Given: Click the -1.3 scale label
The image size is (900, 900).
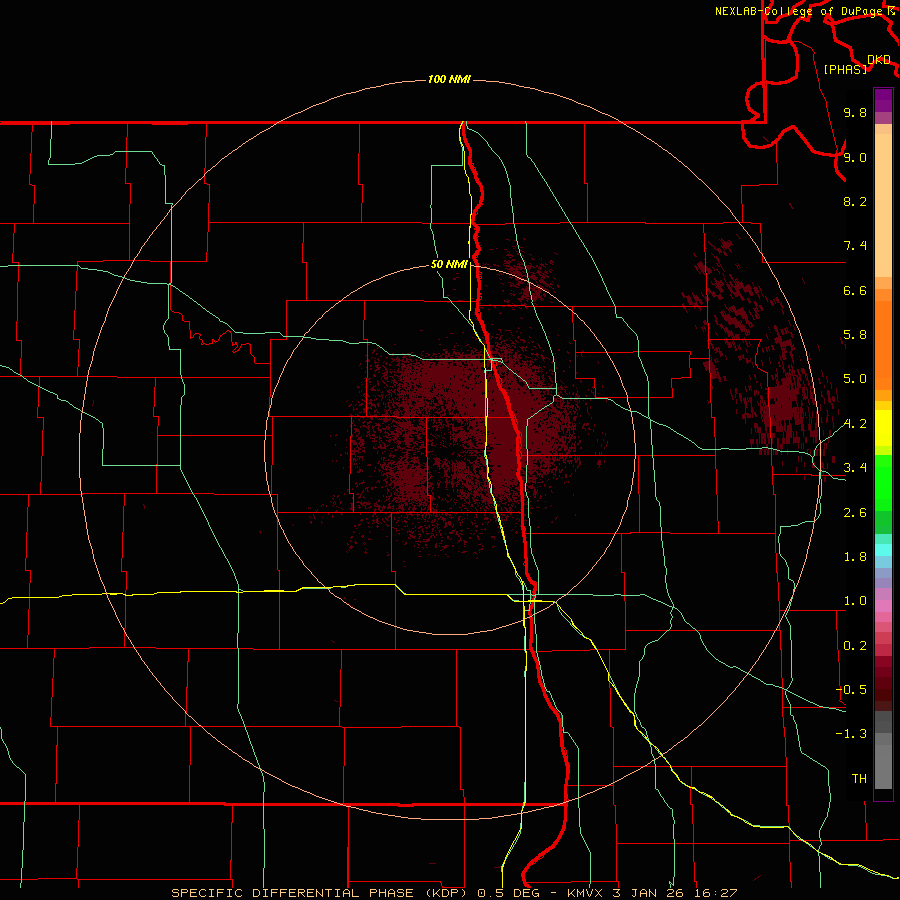Looking at the screenshot, I should 851,734.
